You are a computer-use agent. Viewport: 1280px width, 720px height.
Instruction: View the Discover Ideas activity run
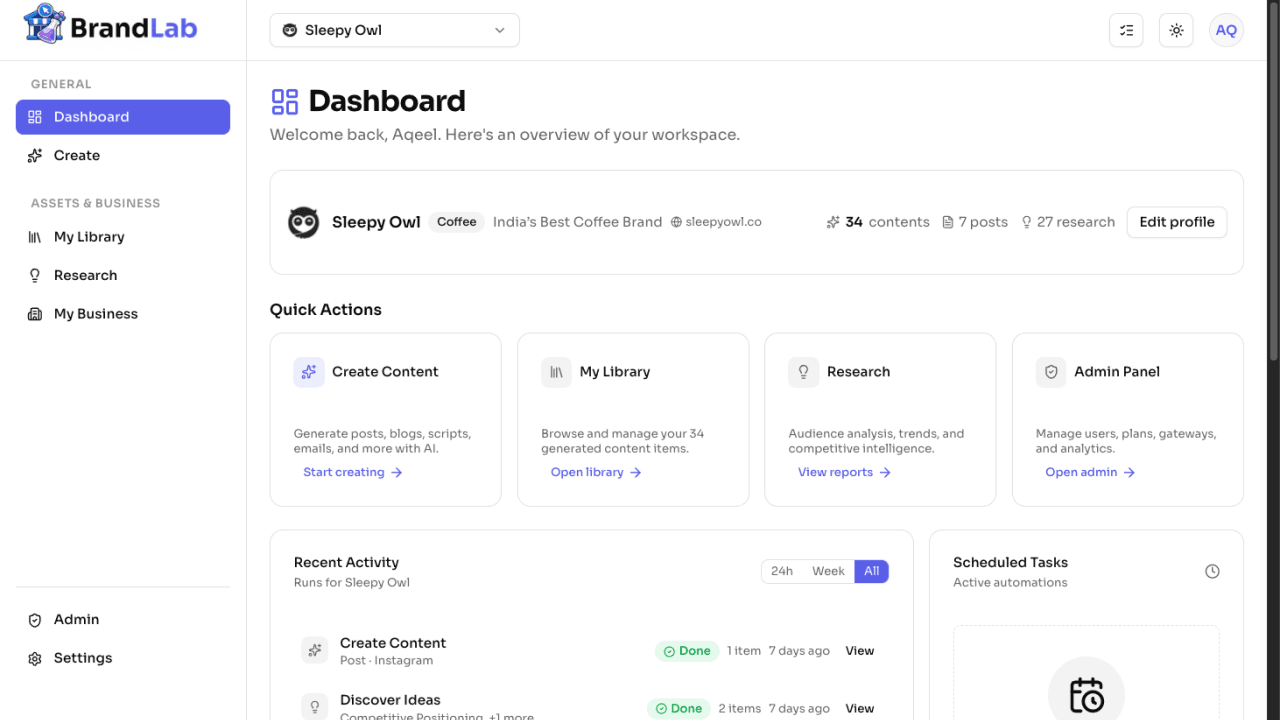click(x=860, y=708)
